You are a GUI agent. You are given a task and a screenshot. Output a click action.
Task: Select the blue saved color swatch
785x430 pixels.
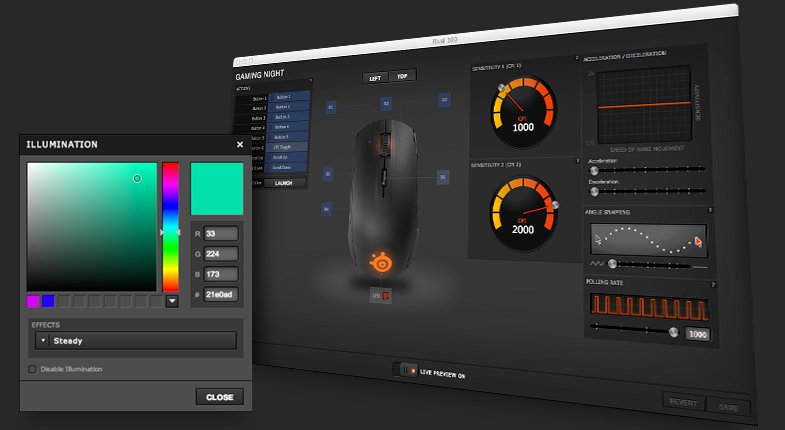(48, 301)
